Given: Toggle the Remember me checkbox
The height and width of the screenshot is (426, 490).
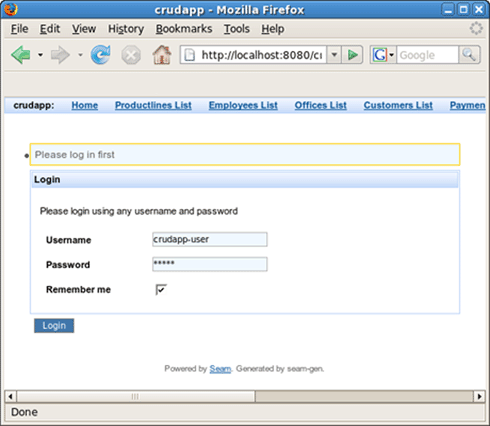Looking at the screenshot, I should point(161,289).
